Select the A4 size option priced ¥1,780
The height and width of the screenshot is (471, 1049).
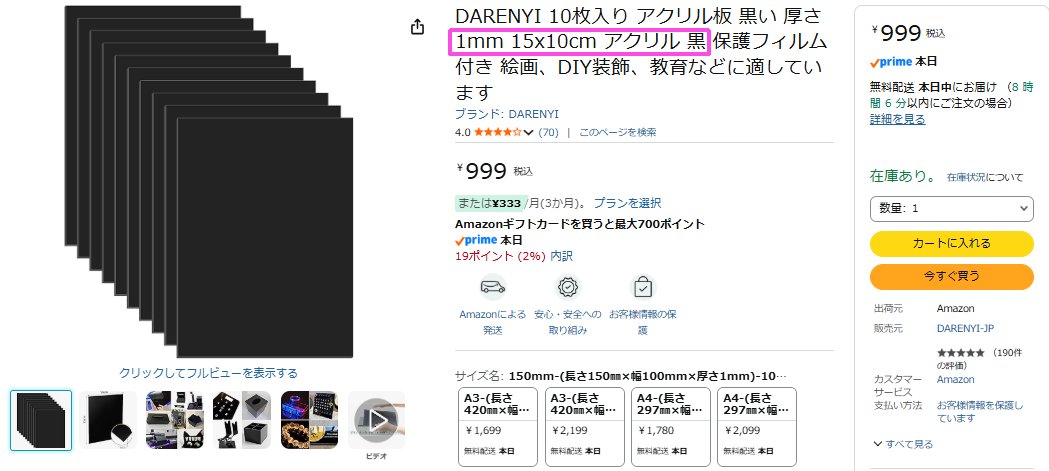click(670, 427)
